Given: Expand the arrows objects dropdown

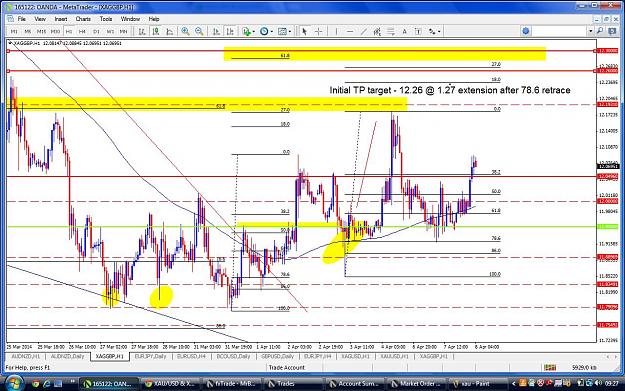Looking at the screenshot, I should tap(439, 31).
